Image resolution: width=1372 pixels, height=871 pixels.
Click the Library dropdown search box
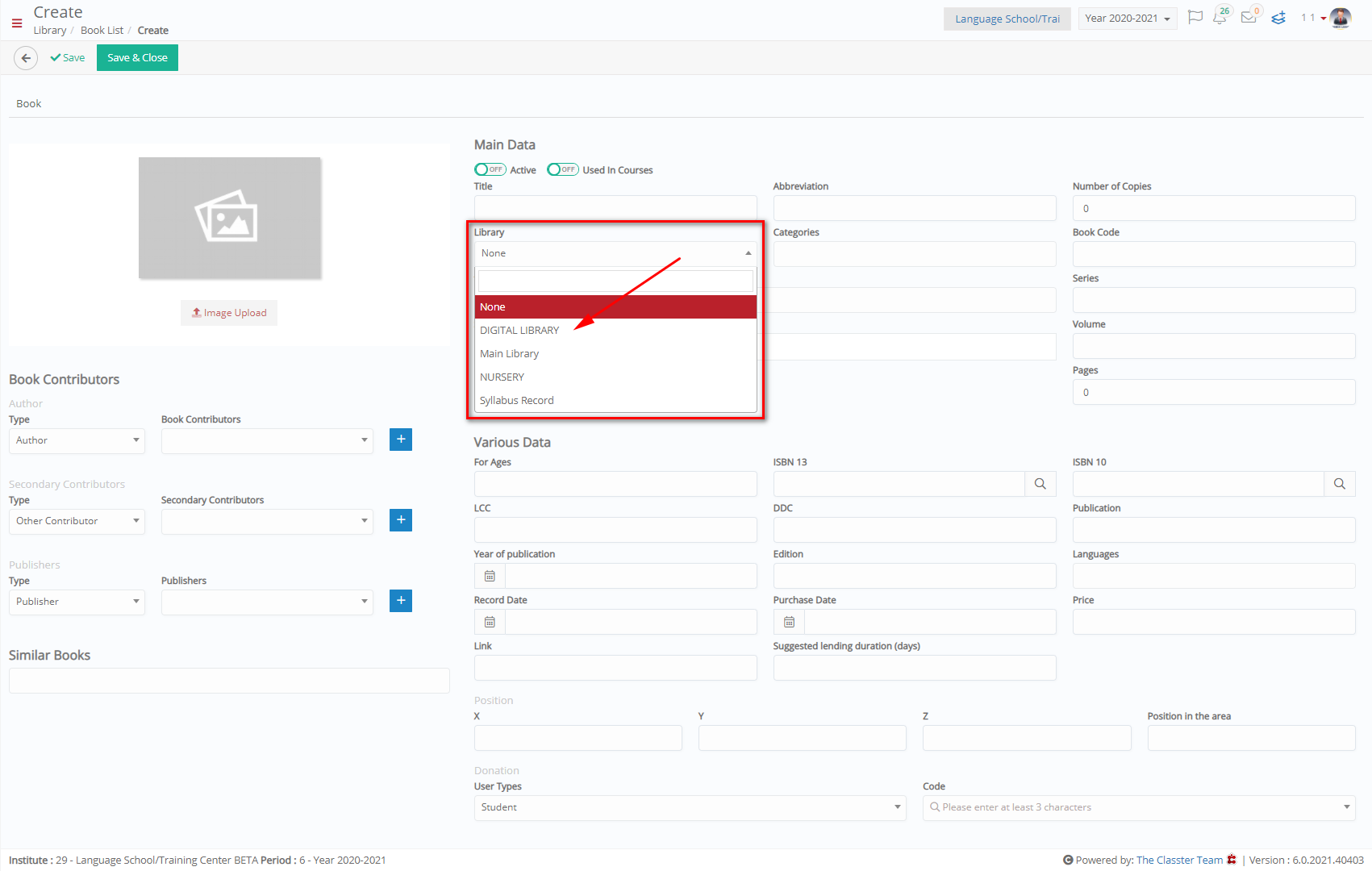click(615, 281)
